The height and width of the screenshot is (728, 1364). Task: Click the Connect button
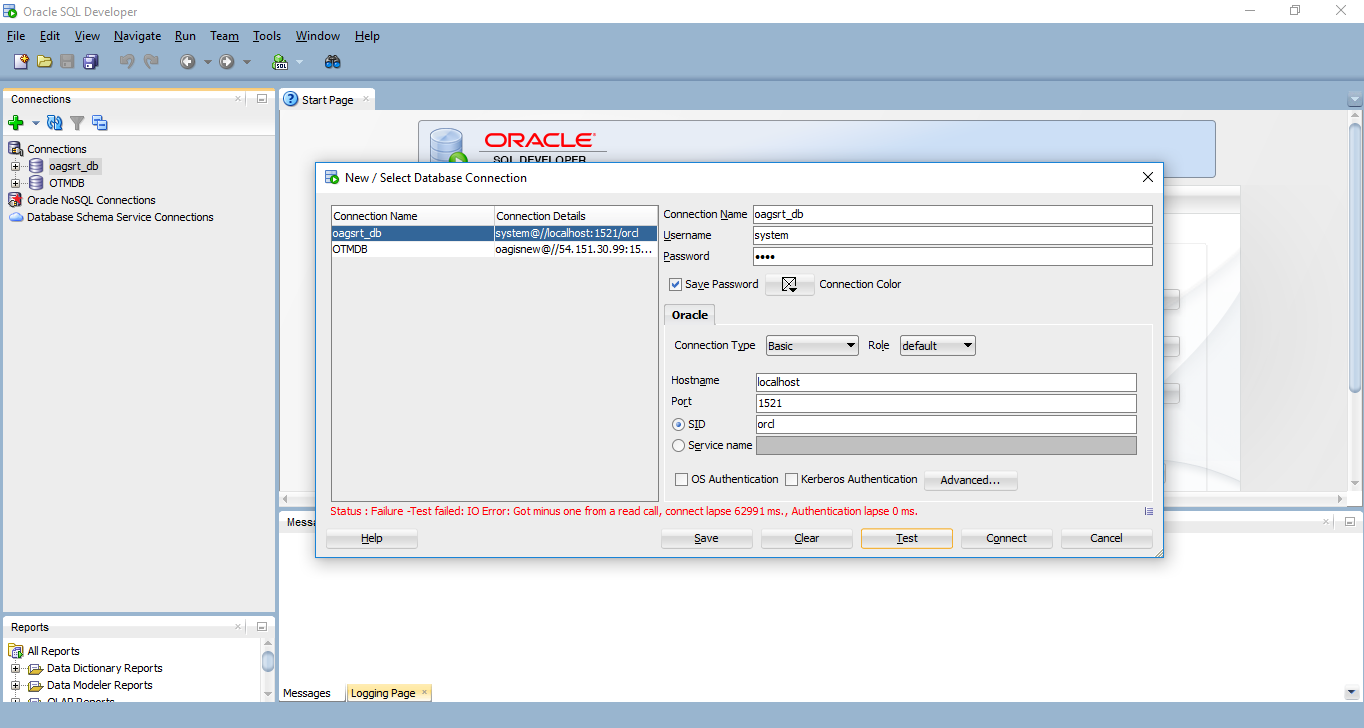pyautogui.click(x=1007, y=538)
